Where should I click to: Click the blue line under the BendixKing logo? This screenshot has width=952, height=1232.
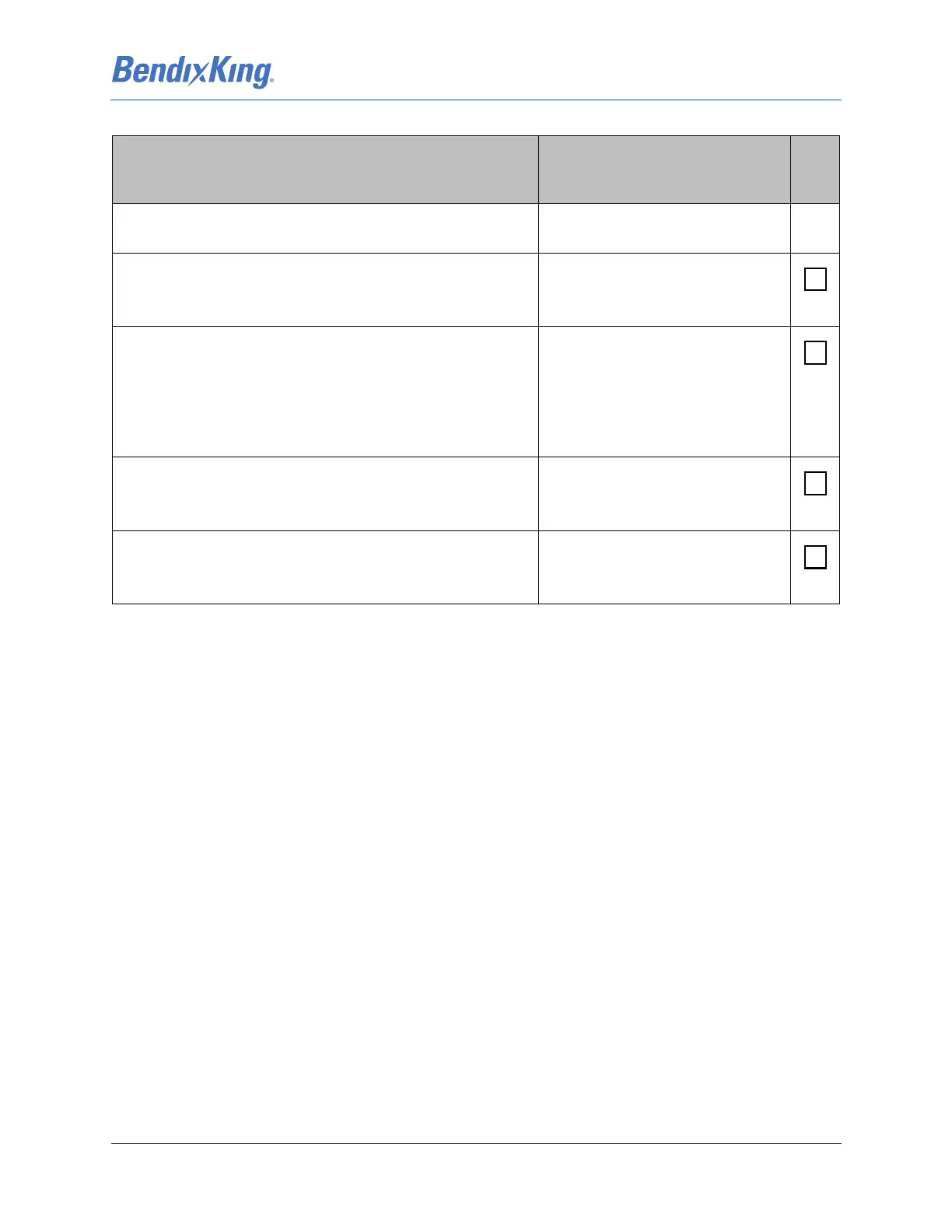coord(475,100)
